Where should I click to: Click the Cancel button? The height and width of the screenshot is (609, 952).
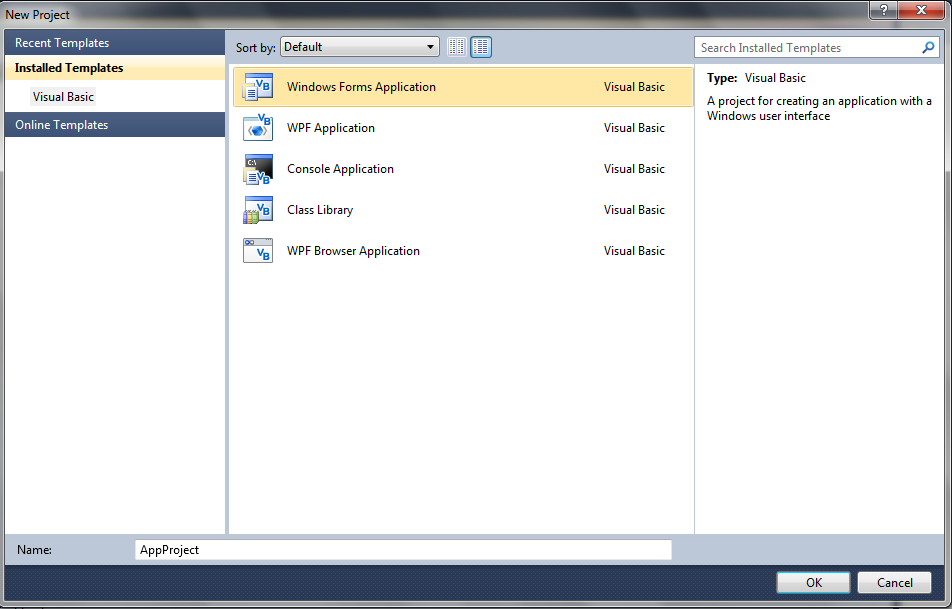(894, 583)
